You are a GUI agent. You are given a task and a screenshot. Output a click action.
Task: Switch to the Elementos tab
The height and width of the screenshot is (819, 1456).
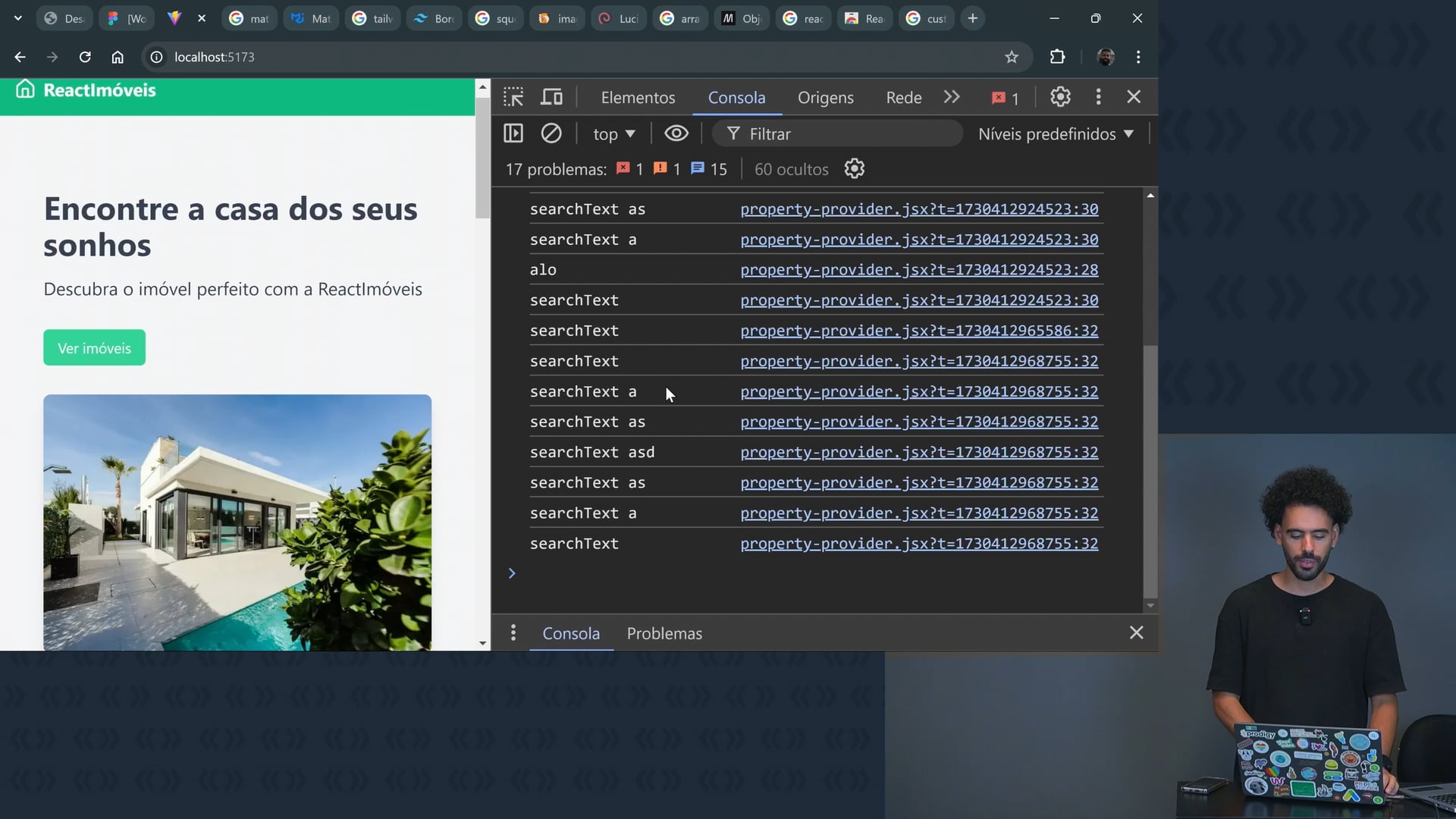point(638,98)
